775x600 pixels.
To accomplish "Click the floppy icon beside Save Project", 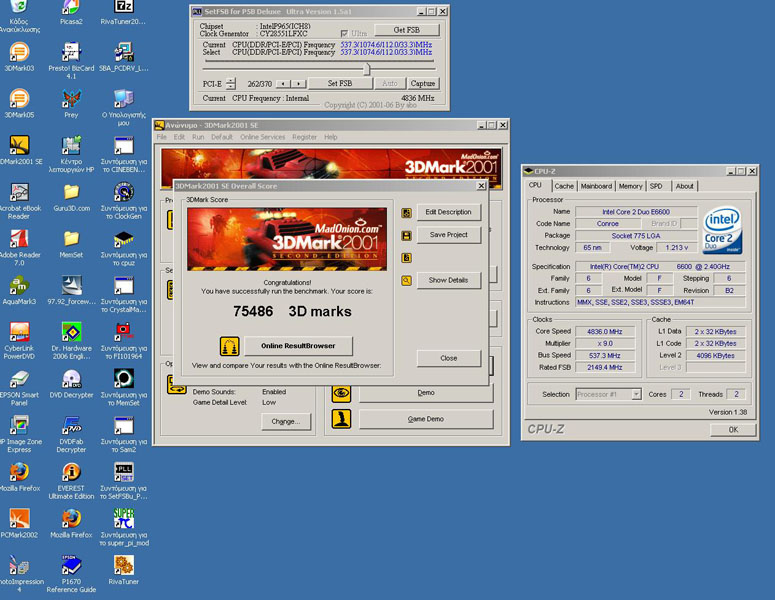I will (x=406, y=235).
